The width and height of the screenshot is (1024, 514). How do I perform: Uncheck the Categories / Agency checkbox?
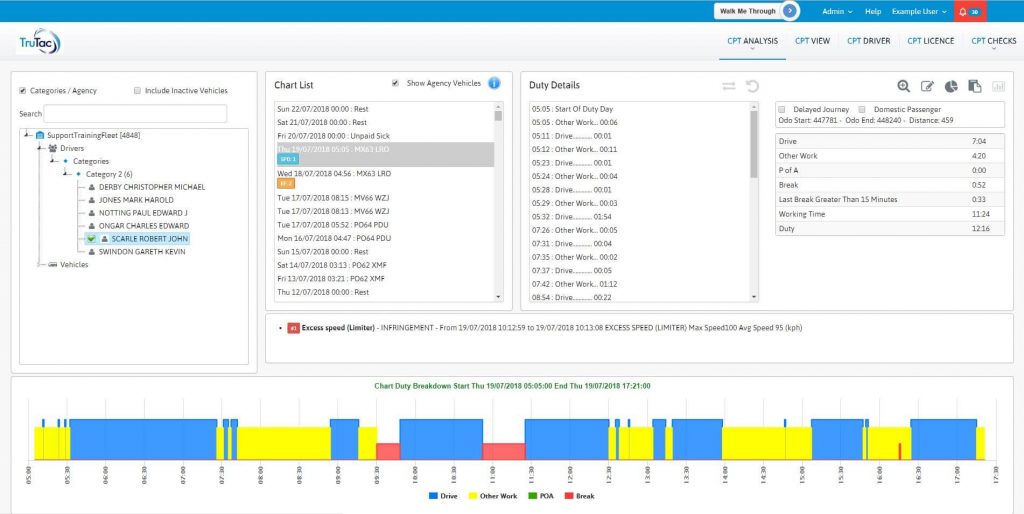click(x=23, y=91)
